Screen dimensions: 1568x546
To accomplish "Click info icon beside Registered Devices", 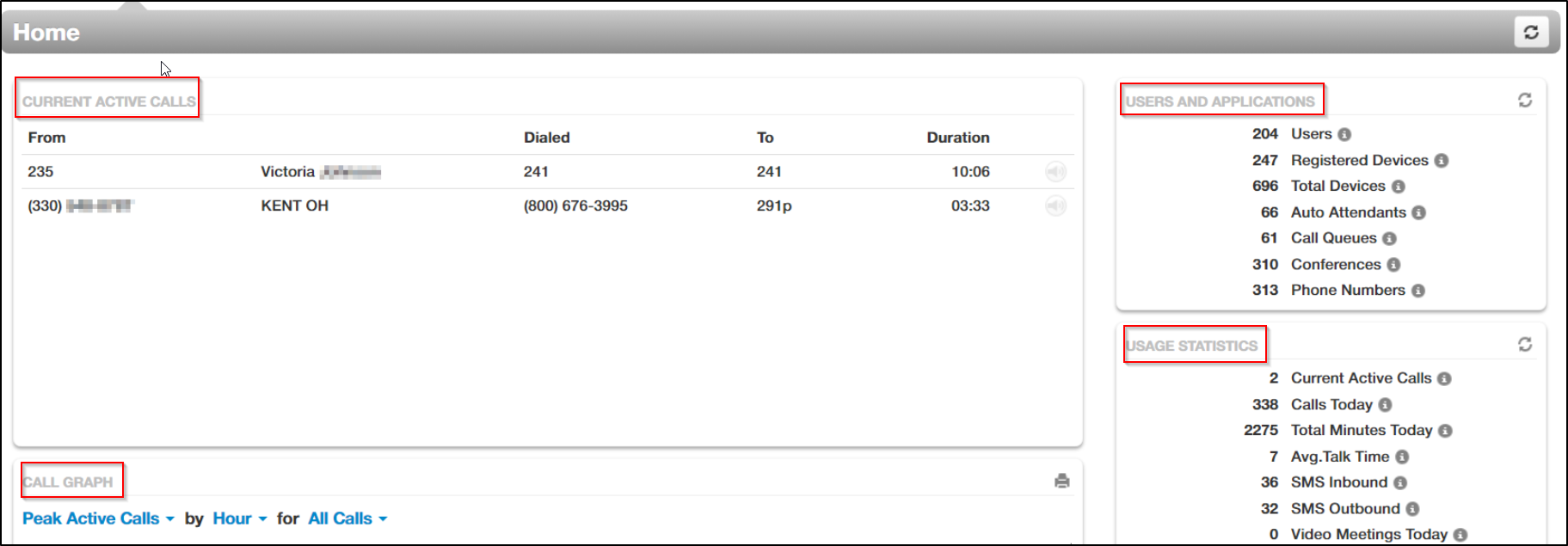I will click(1442, 161).
